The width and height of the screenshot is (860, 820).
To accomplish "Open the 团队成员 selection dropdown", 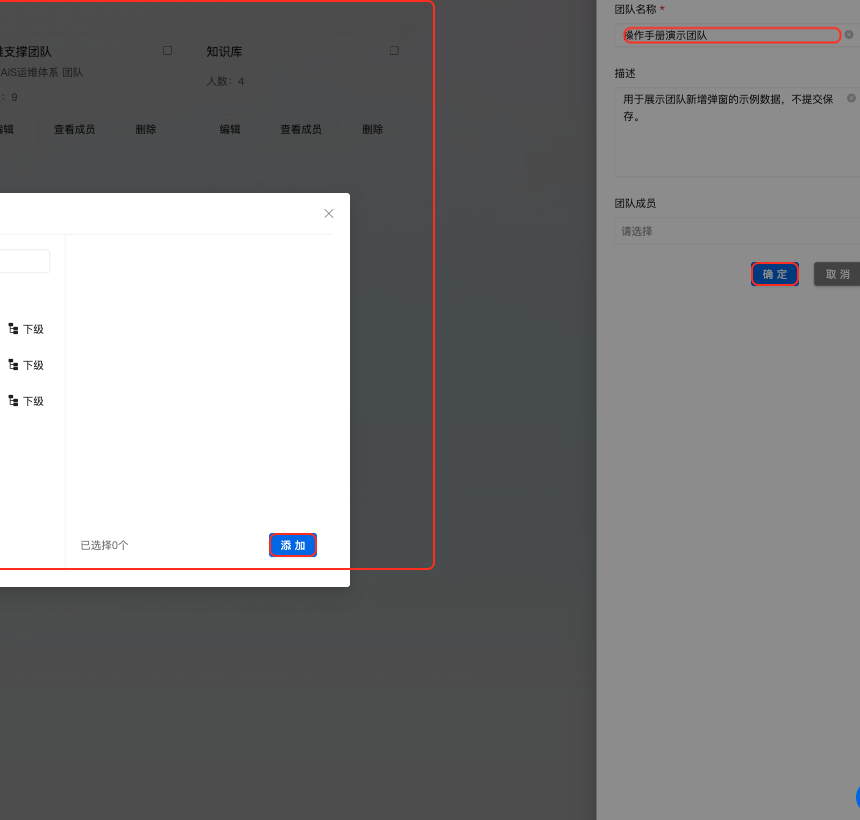I will [x=736, y=231].
